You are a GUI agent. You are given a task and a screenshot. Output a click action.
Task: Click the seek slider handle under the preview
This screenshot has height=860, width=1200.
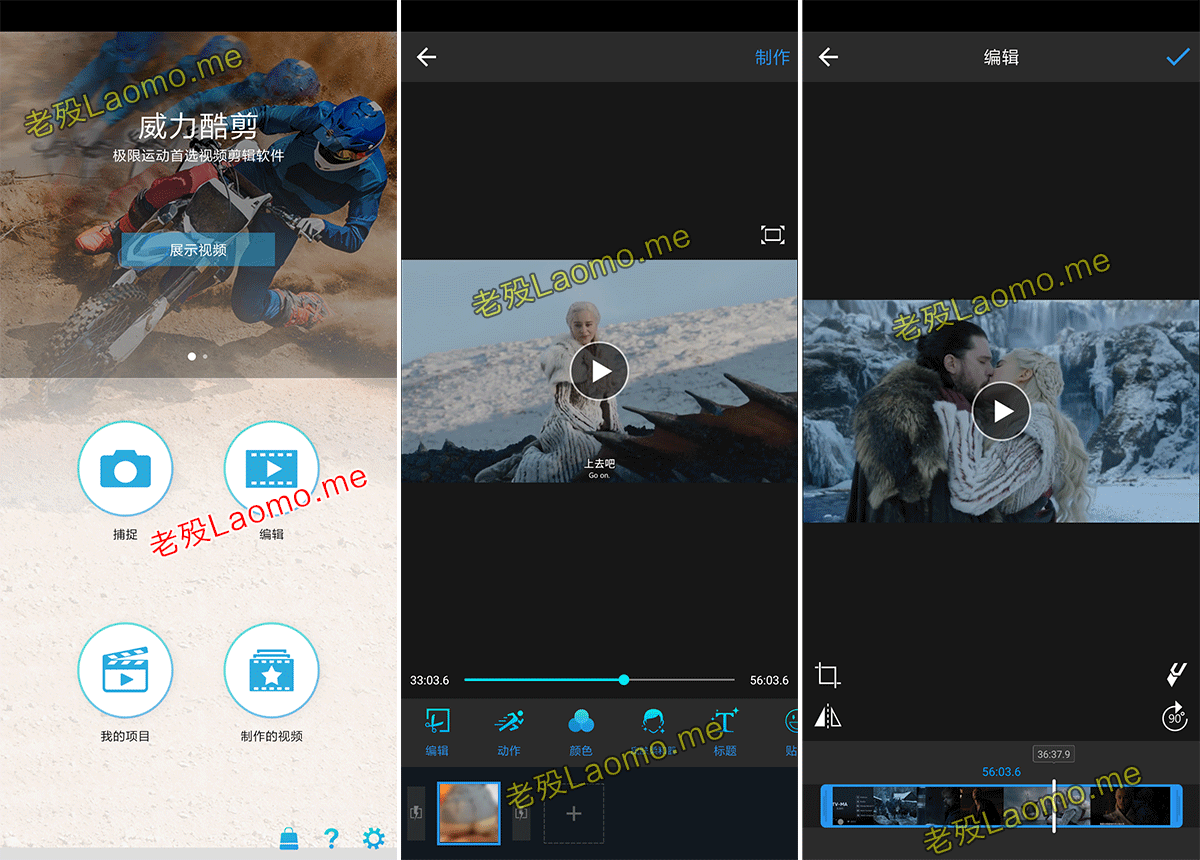click(624, 680)
